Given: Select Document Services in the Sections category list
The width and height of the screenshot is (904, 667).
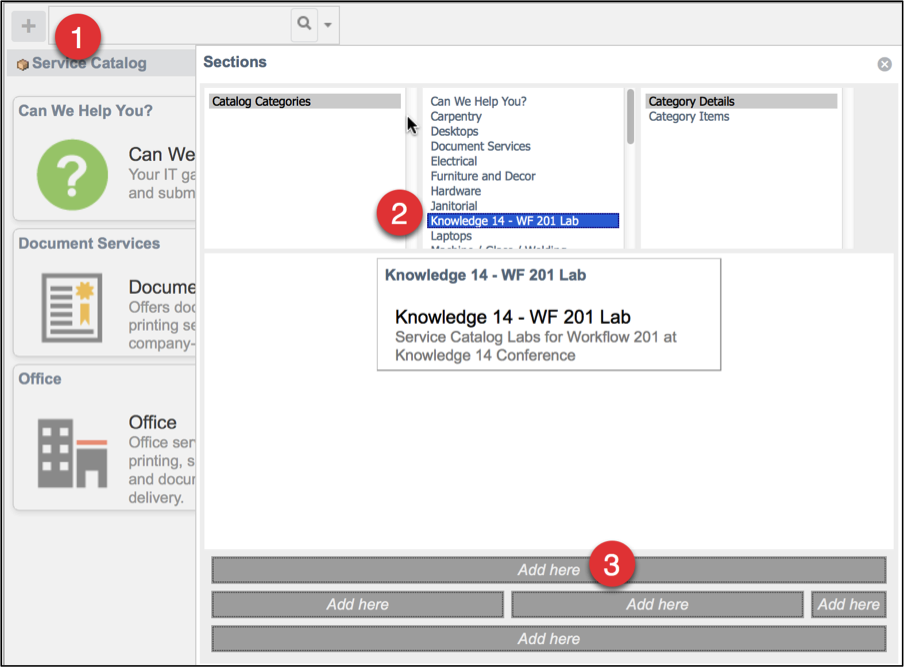Looking at the screenshot, I should [480, 146].
